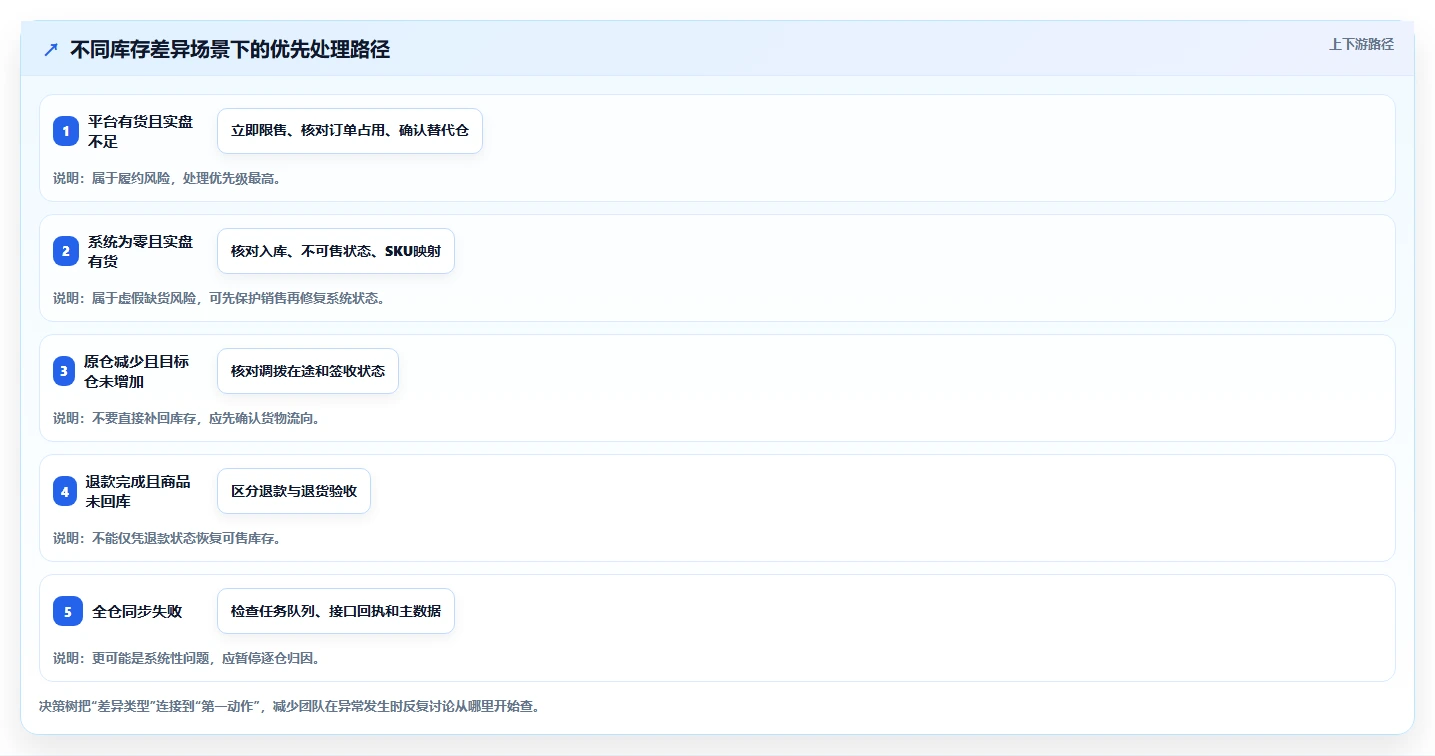Select step badge number 2
This screenshot has width=1435, height=756.
click(66, 251)
